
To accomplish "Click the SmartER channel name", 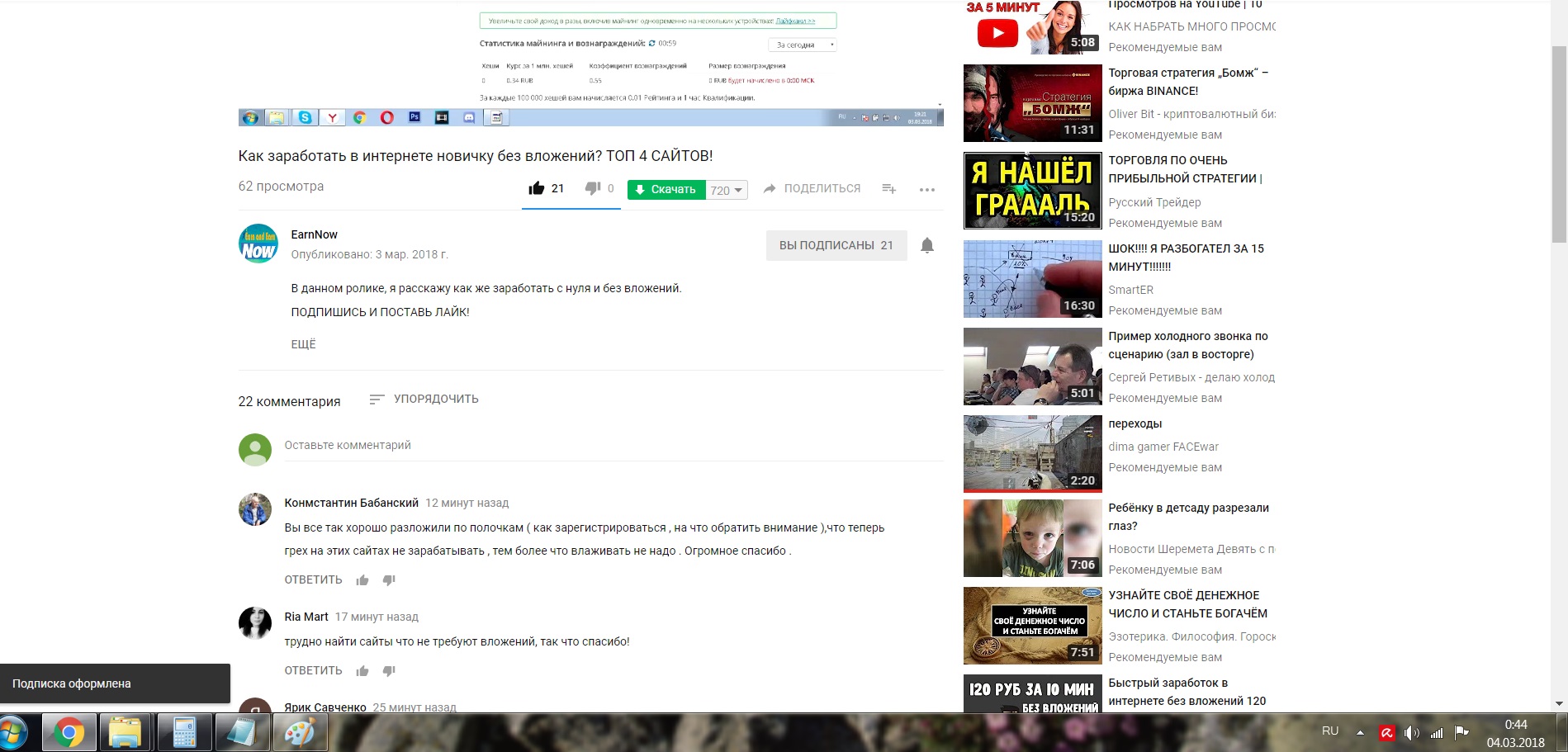I will [1130, 290].
